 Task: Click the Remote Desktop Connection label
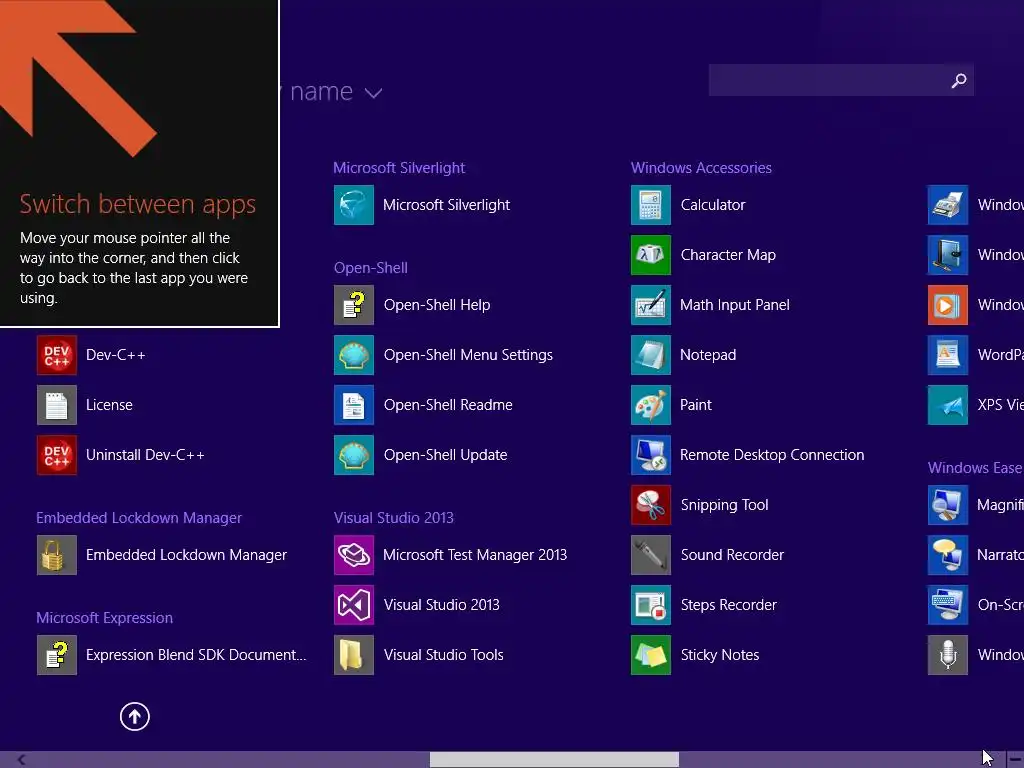click(772, 455)
